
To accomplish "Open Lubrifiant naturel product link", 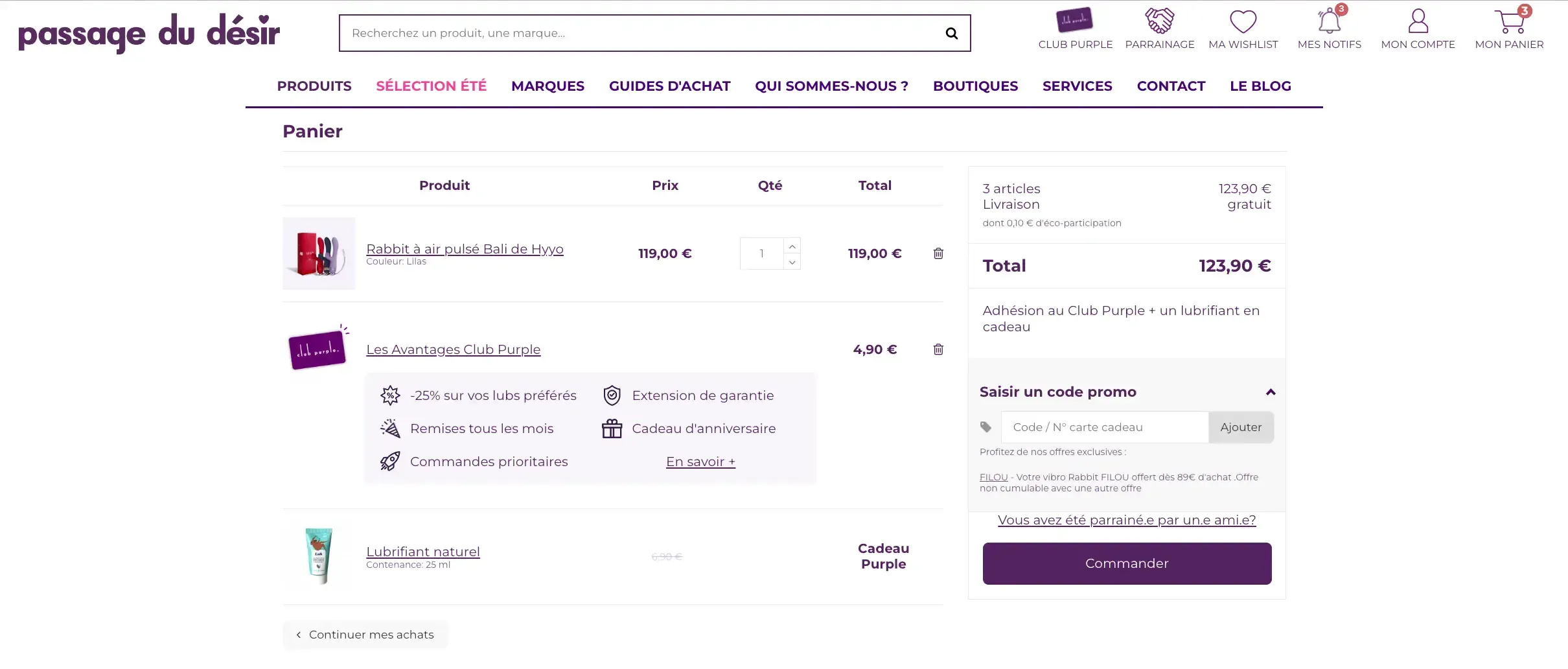I will pyautogui.click(x=423, y=552).
